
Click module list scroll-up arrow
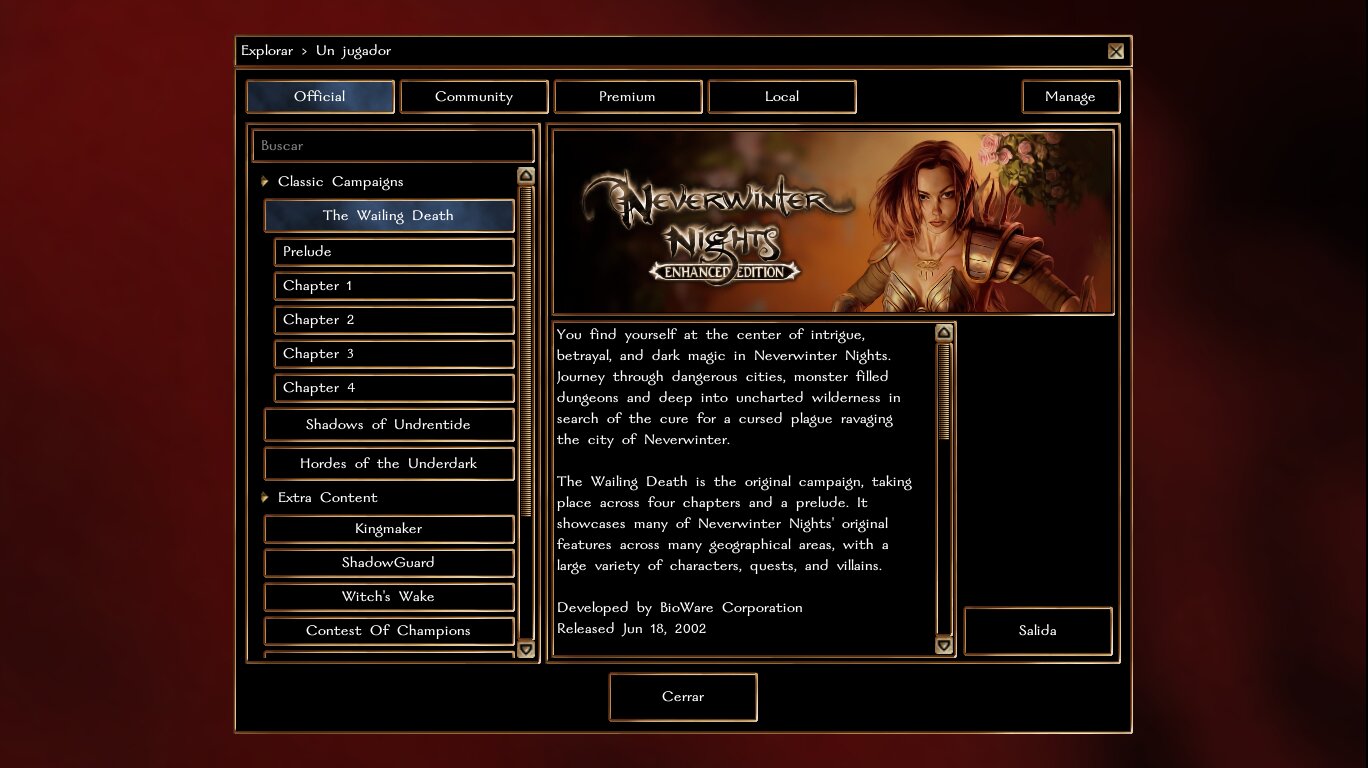(x=526, y=176)
